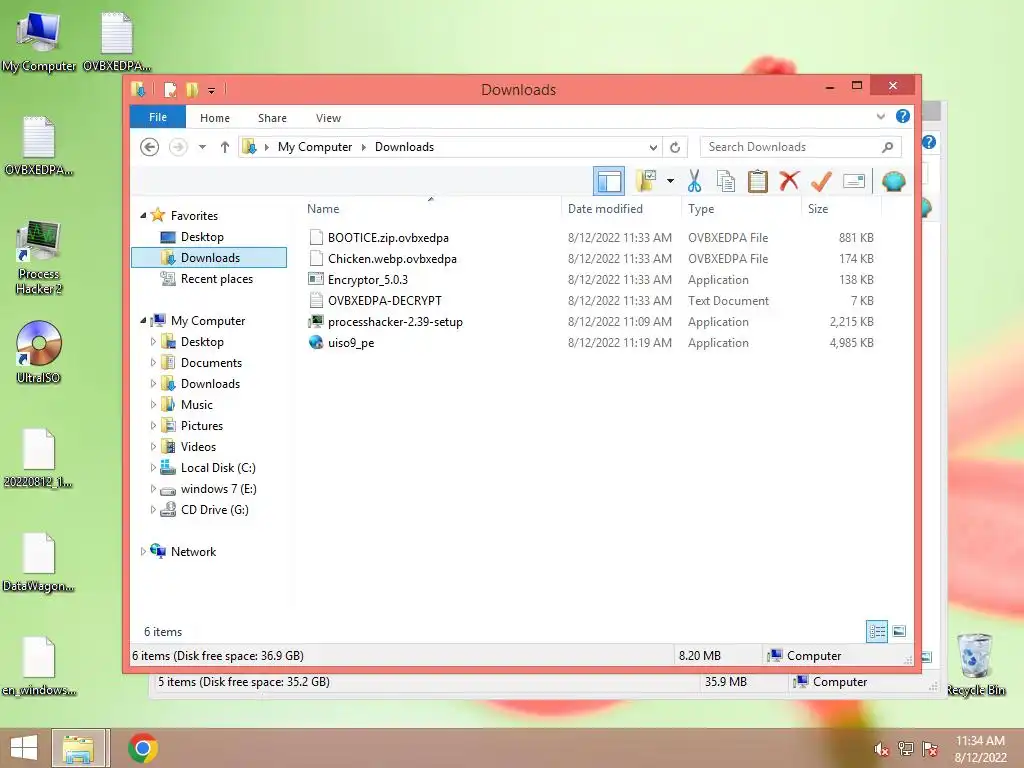Viewport: 1024px width, 768px height.
Task: Click the Search Downloads field
Action: [x=800, y=147]
